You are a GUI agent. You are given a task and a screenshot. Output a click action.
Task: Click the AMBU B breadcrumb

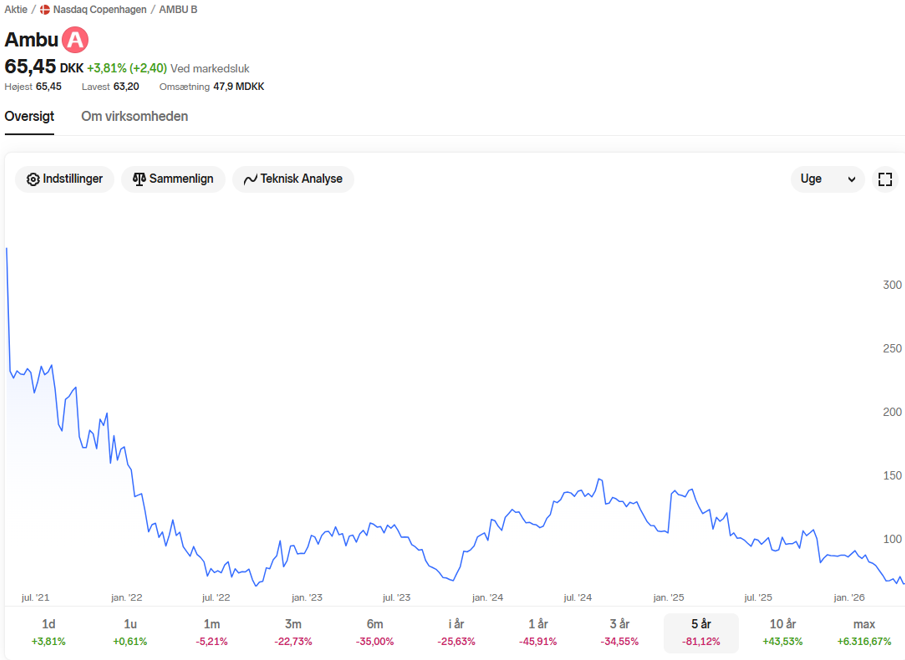point(178,9)
